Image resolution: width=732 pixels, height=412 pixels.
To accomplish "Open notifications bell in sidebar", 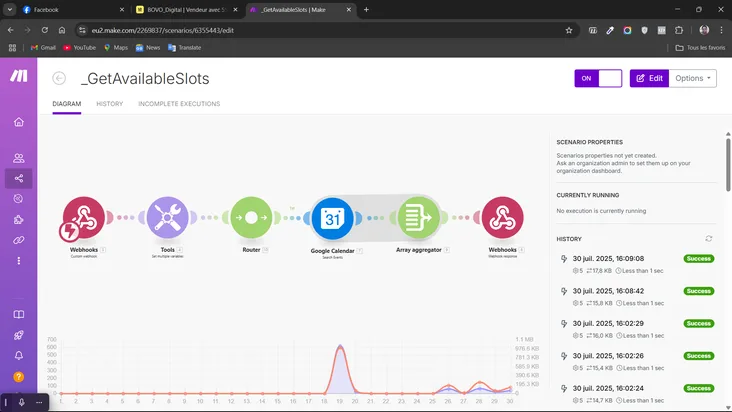I will (x=18, y=356).
